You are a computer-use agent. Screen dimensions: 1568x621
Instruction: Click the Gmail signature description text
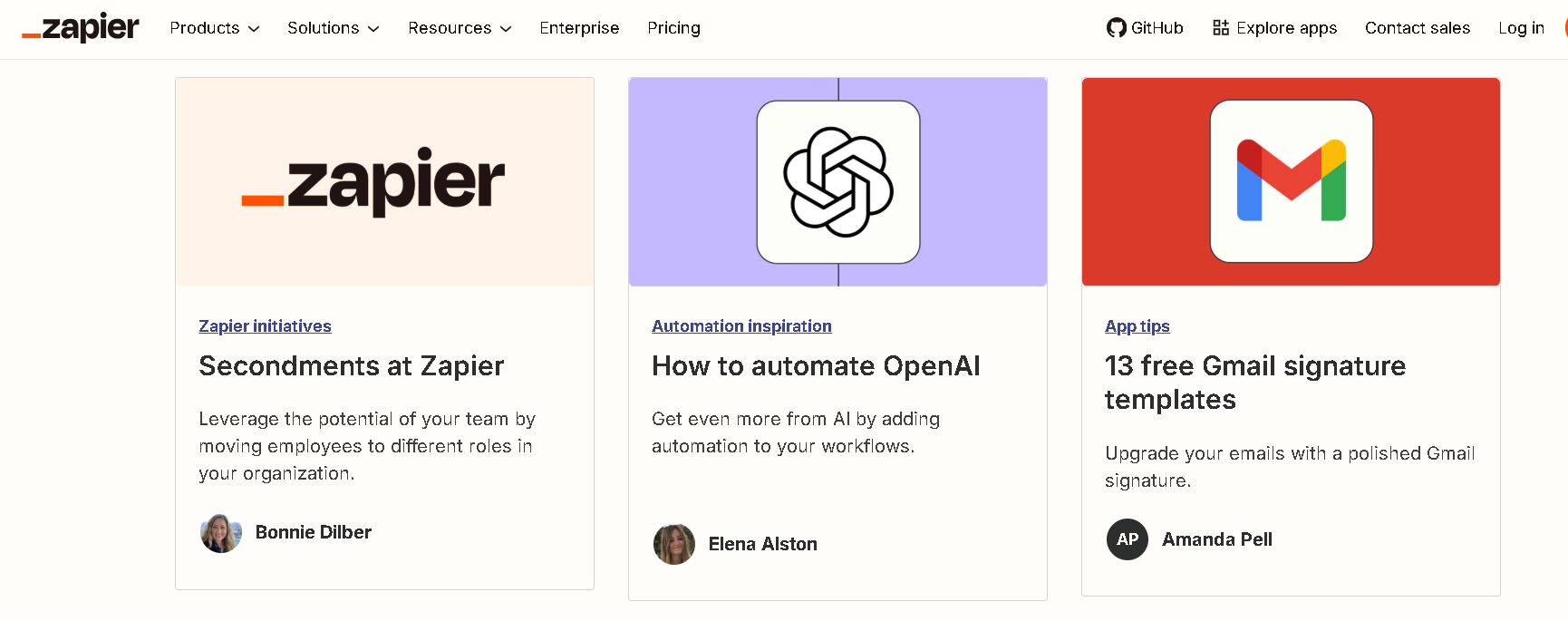(x=1290, y=467)
